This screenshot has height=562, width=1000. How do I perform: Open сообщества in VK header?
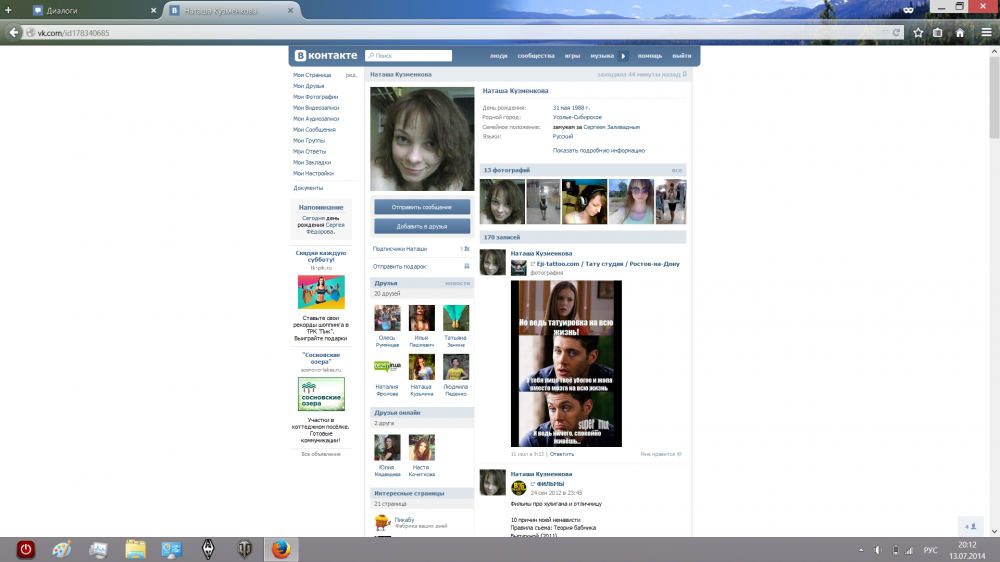coord(536,55)
